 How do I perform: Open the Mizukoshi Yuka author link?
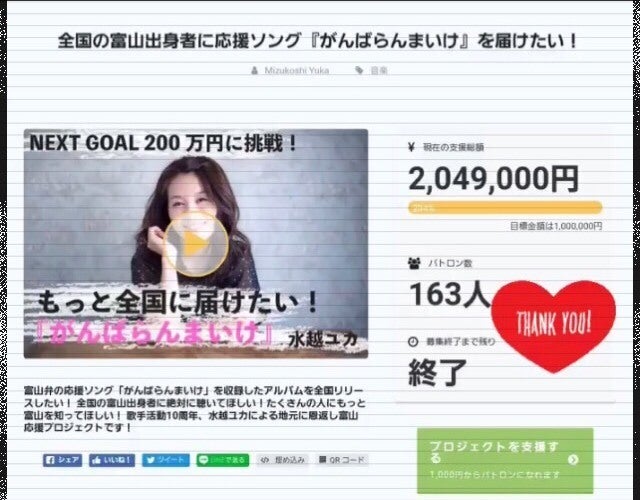(x=297, y=71)
